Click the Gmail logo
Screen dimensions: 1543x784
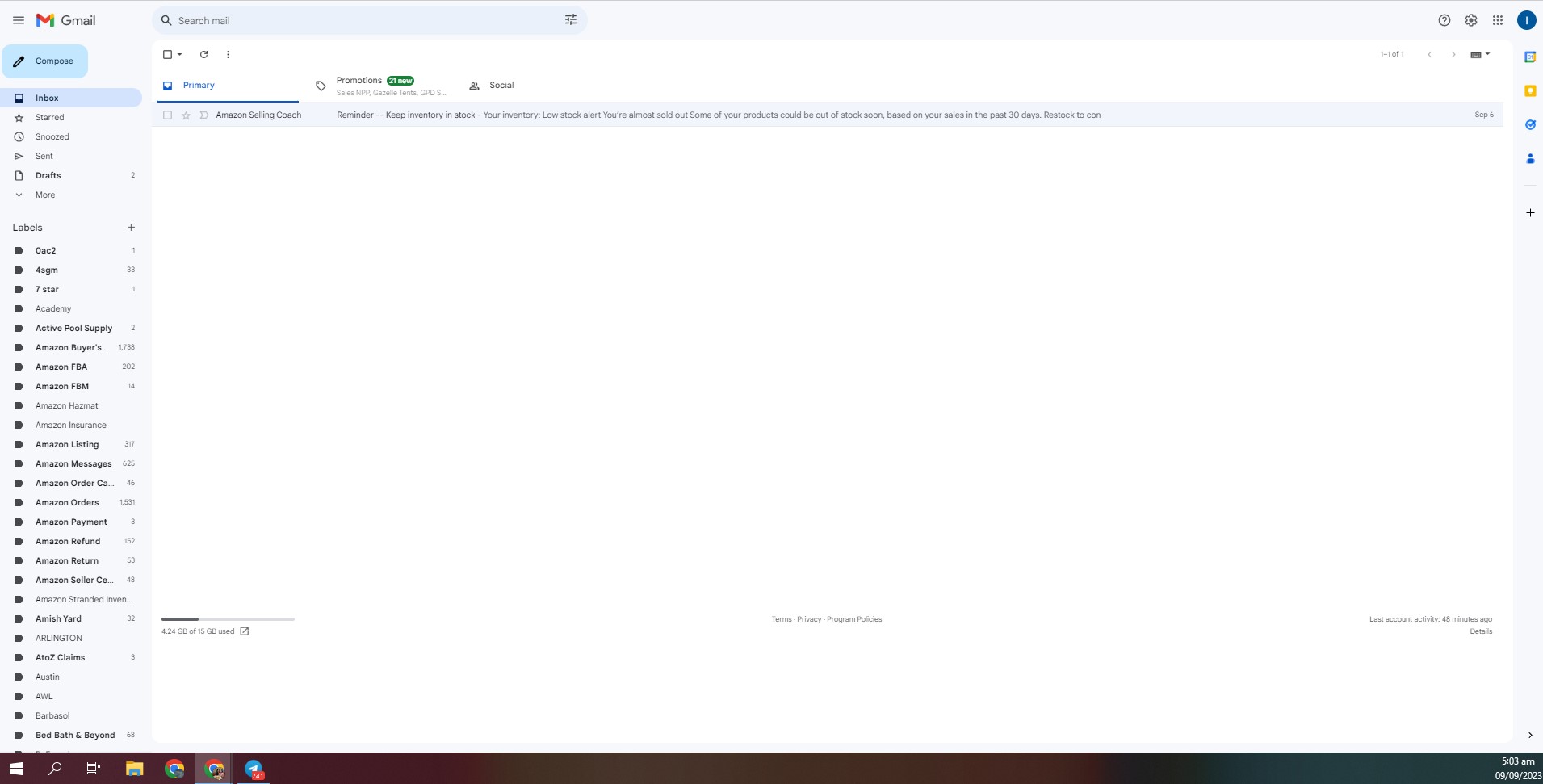coord(66,20)
